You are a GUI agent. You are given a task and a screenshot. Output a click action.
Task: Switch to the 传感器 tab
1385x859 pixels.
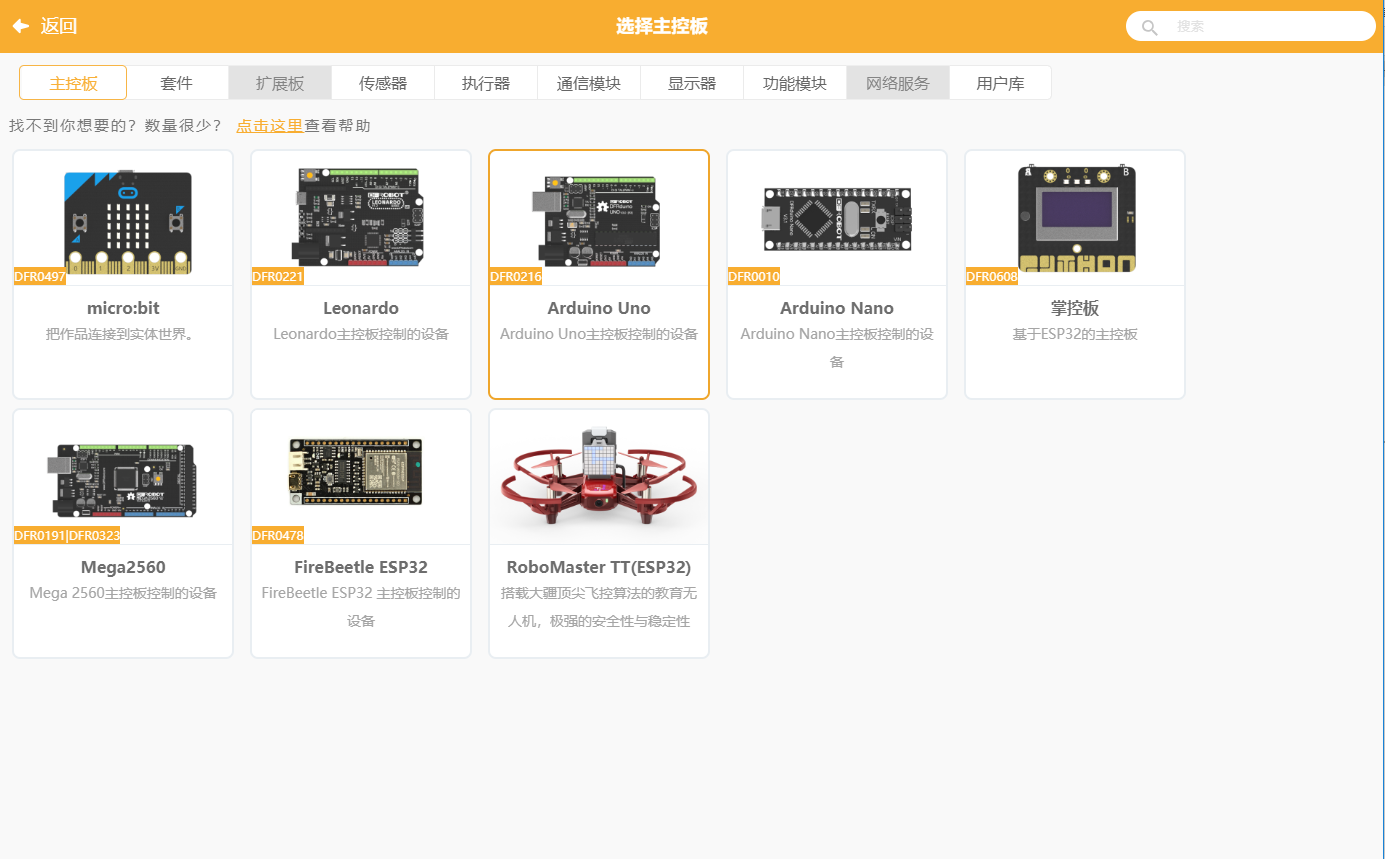pos(383,83)
